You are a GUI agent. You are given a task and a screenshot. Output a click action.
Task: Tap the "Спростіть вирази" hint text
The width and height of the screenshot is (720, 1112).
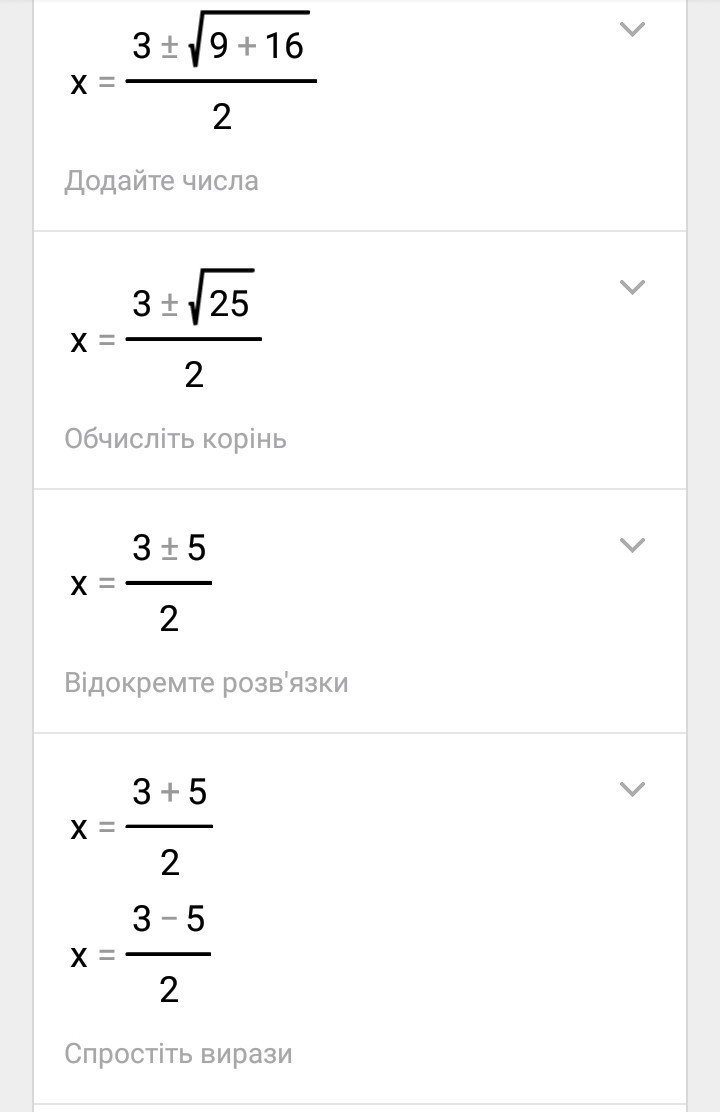[179, 1054]
